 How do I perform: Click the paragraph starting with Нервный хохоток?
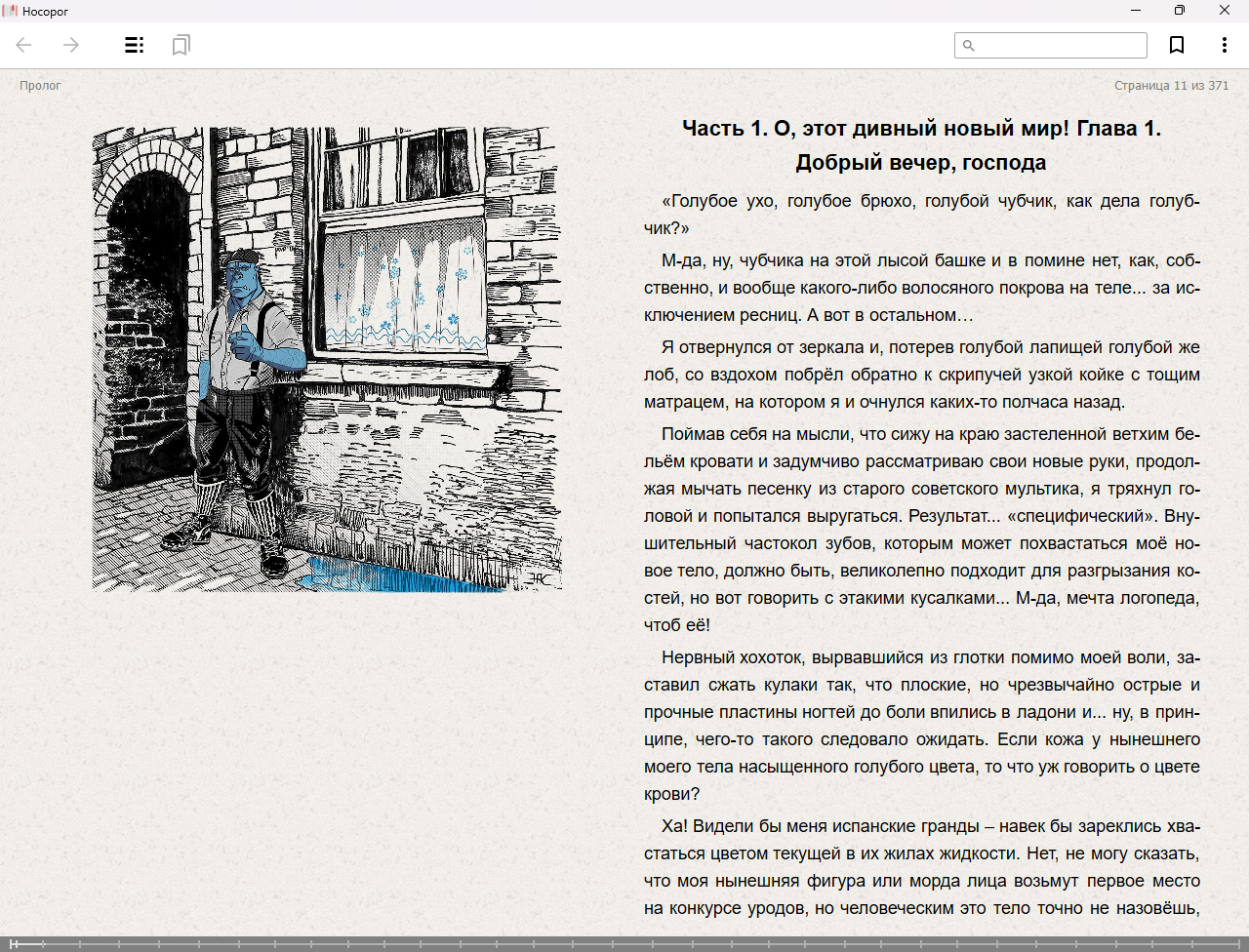922,726
